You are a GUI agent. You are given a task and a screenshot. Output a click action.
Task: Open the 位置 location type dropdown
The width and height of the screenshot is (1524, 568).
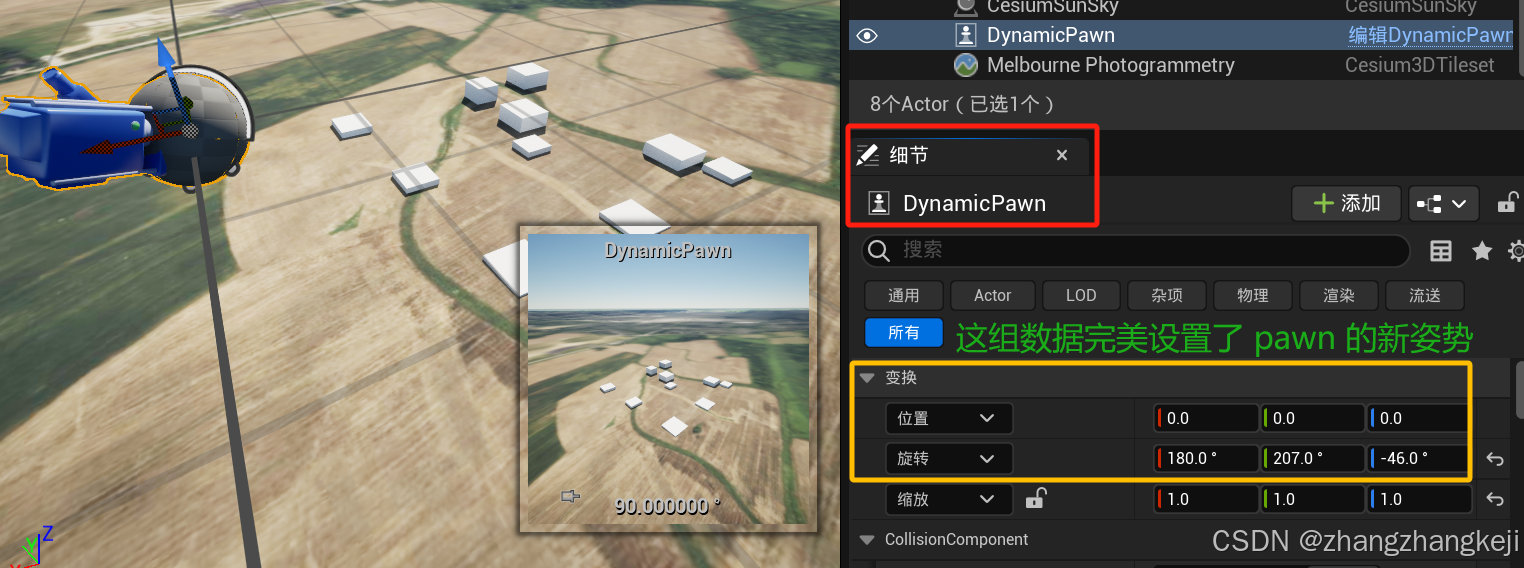pos(948,418)
